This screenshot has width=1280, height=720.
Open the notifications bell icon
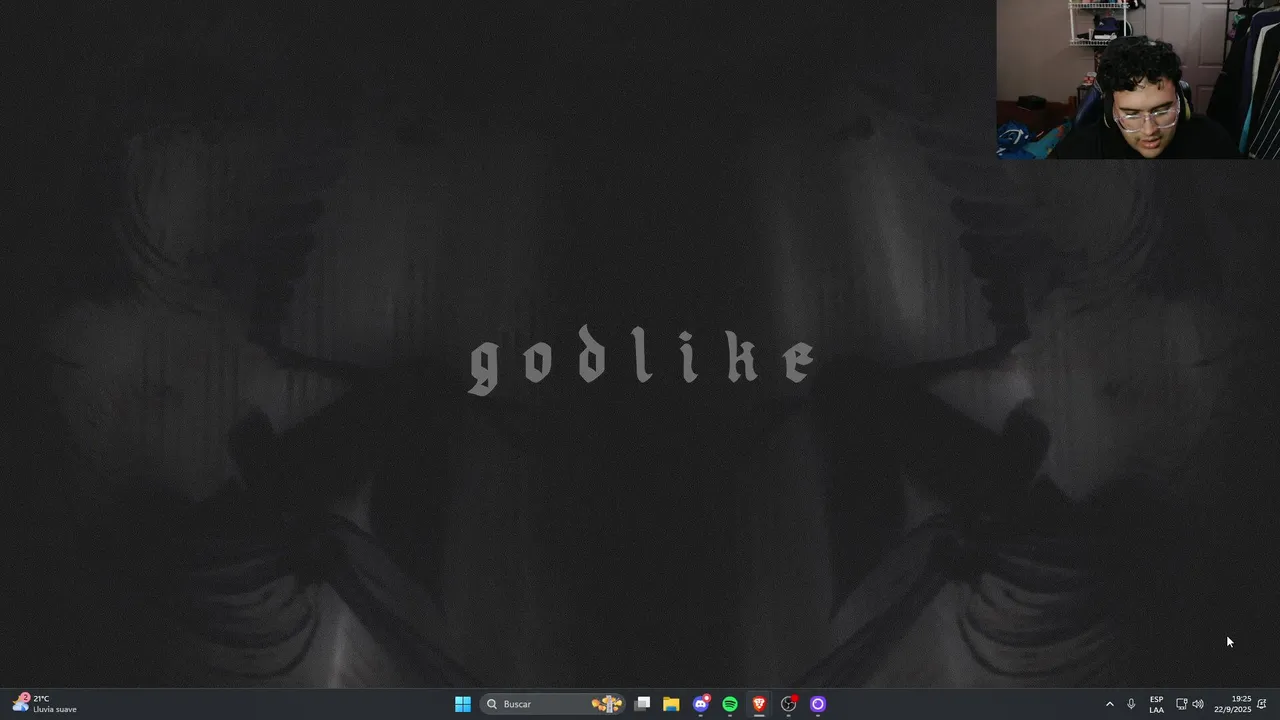point(1262,704)
